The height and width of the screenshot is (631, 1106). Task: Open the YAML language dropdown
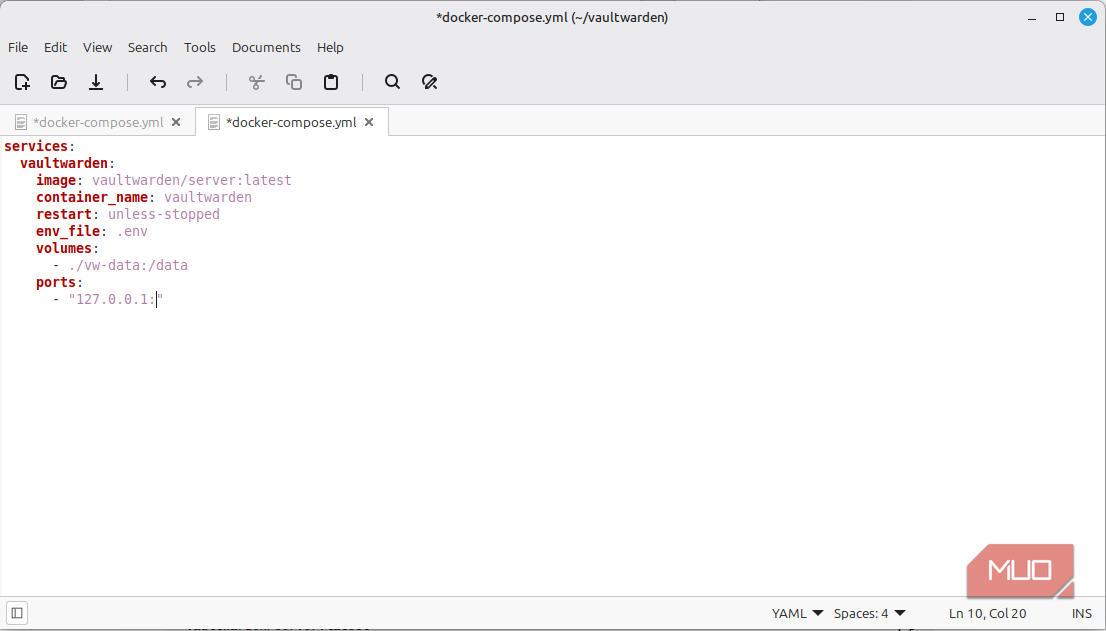point(797,613)
